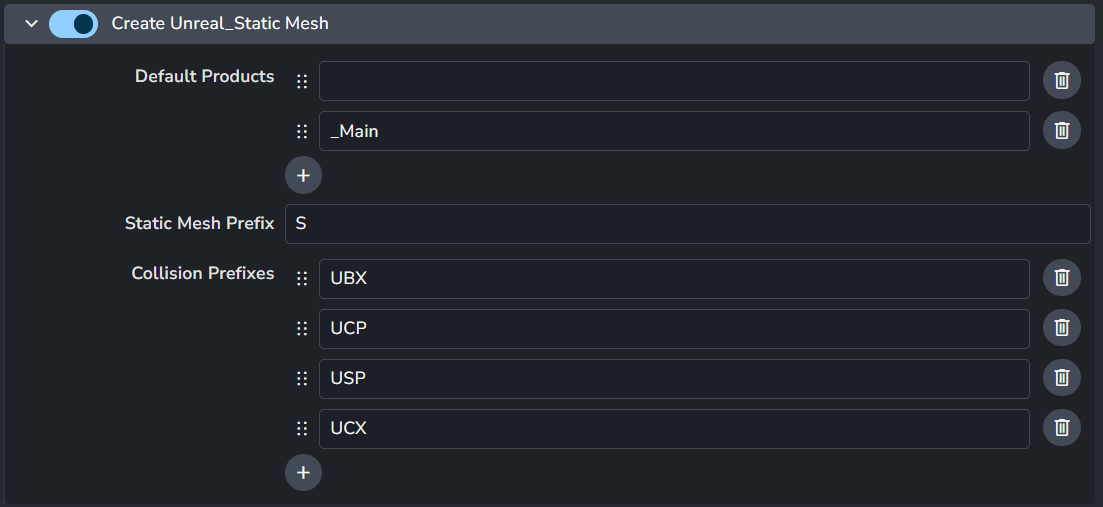This screenshot has height=507, width=1103.
Task: Focus the empty Default Products field
Action: click(673, 81)
